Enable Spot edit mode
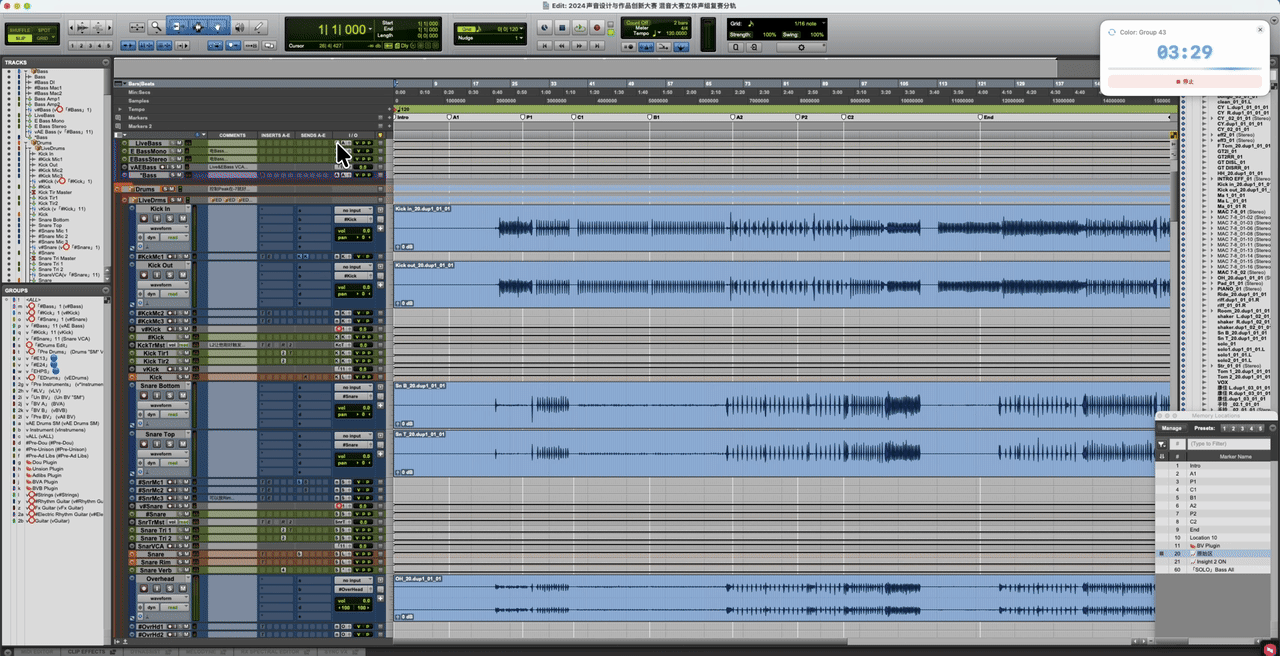Image resolution: width=1280 pixels, height=656 pixels. click(44, 30)
